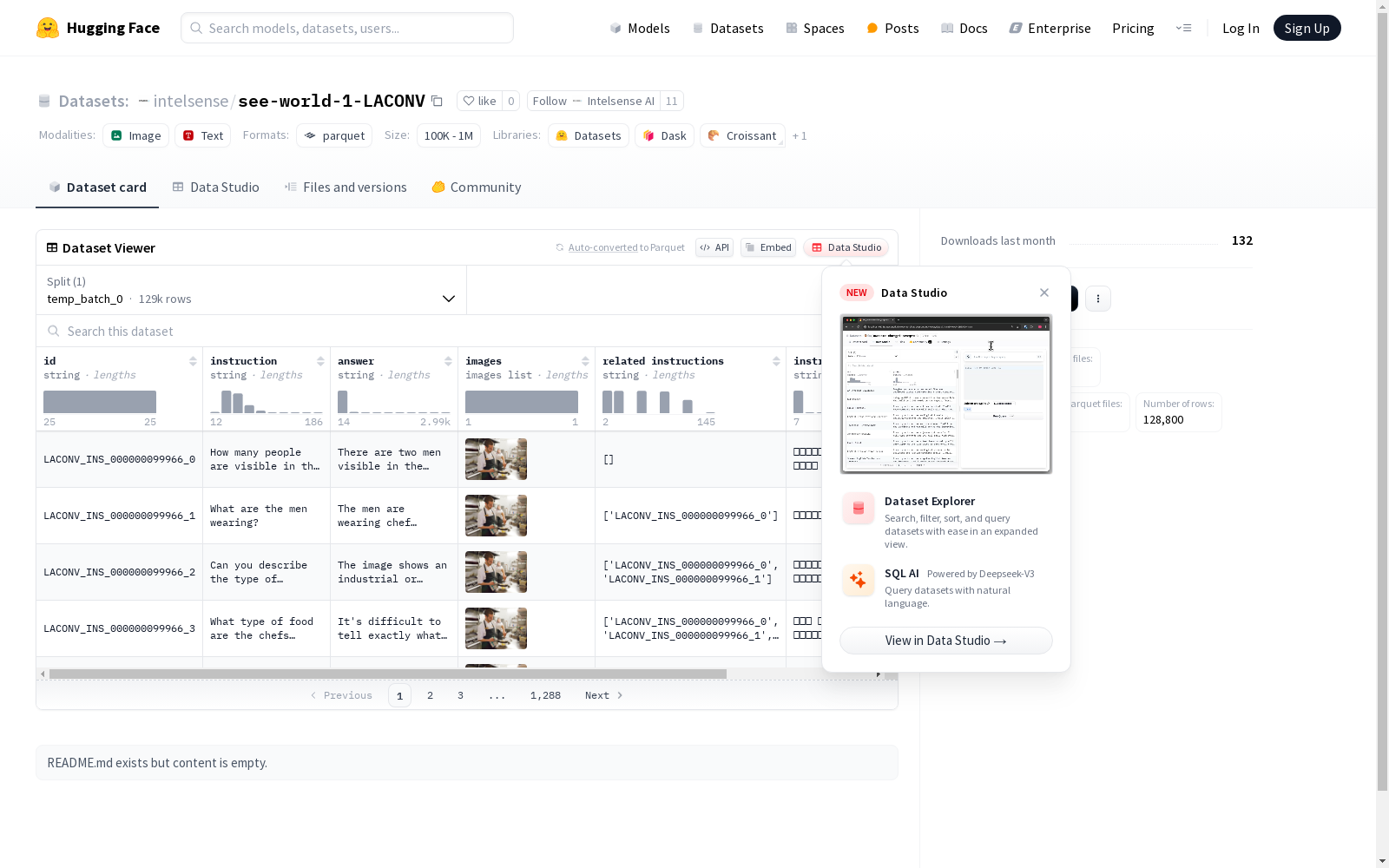This screenshot has width=1389, height=868.
Task: Go to Datasets in top navigation
Action: pos(727,29)
